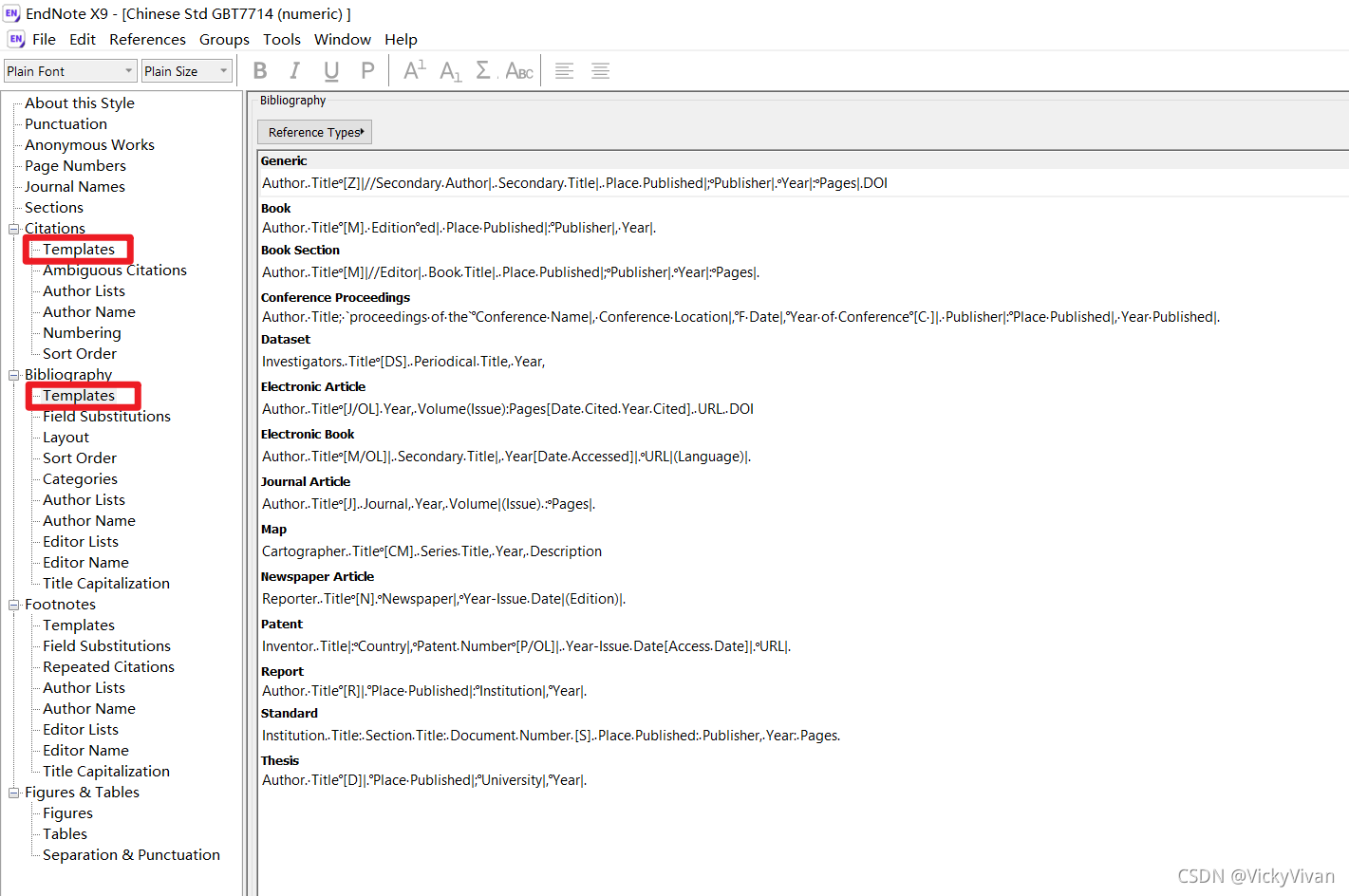Select Layout under Bibliography
The image size is (1349, 896).
[x=66, y=437]
